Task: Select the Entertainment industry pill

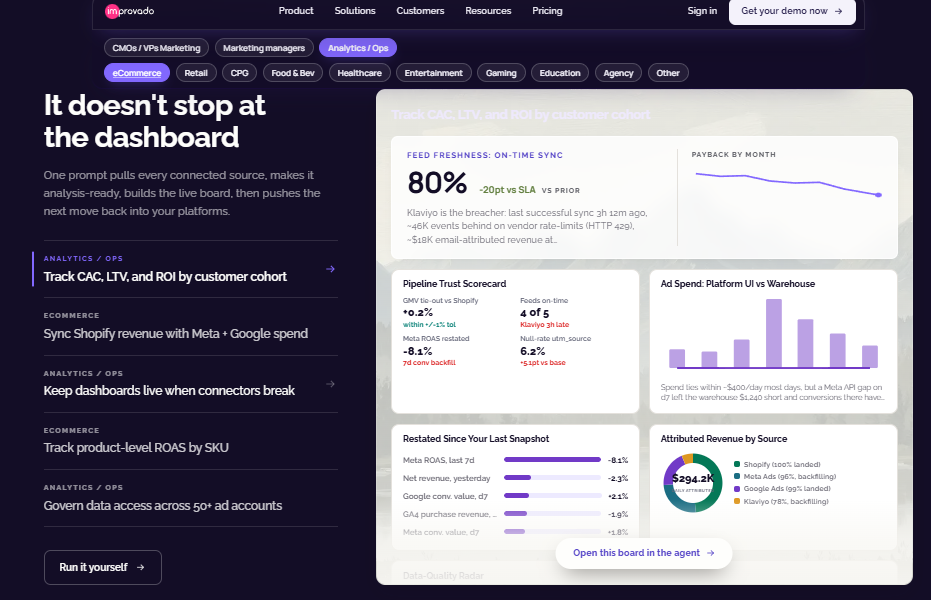Action: tap(433, 73)
